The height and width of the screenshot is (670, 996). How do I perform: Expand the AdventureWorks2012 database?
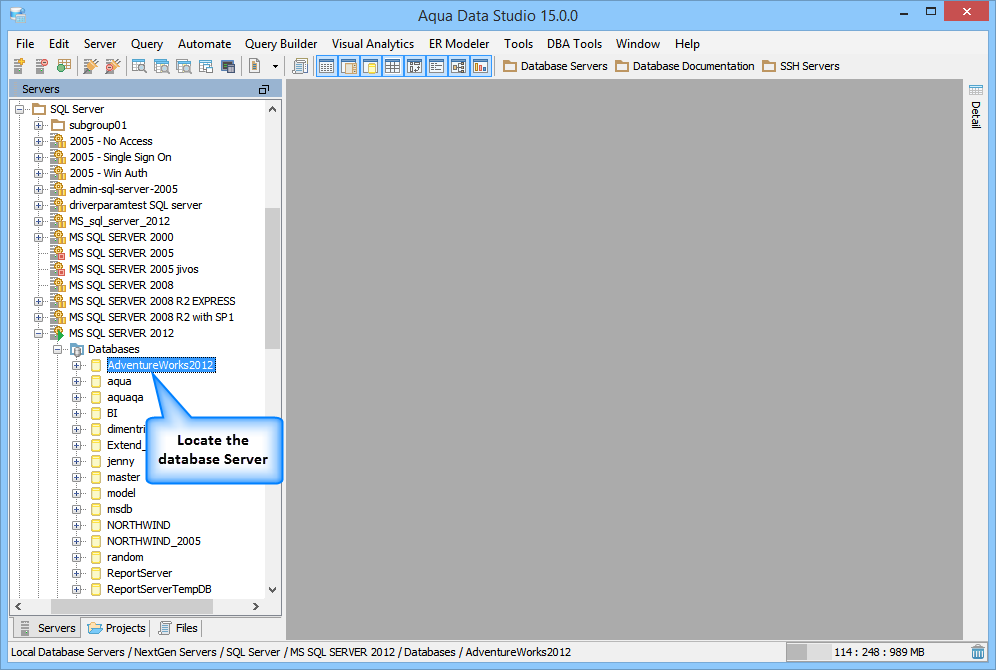[77, 365]
